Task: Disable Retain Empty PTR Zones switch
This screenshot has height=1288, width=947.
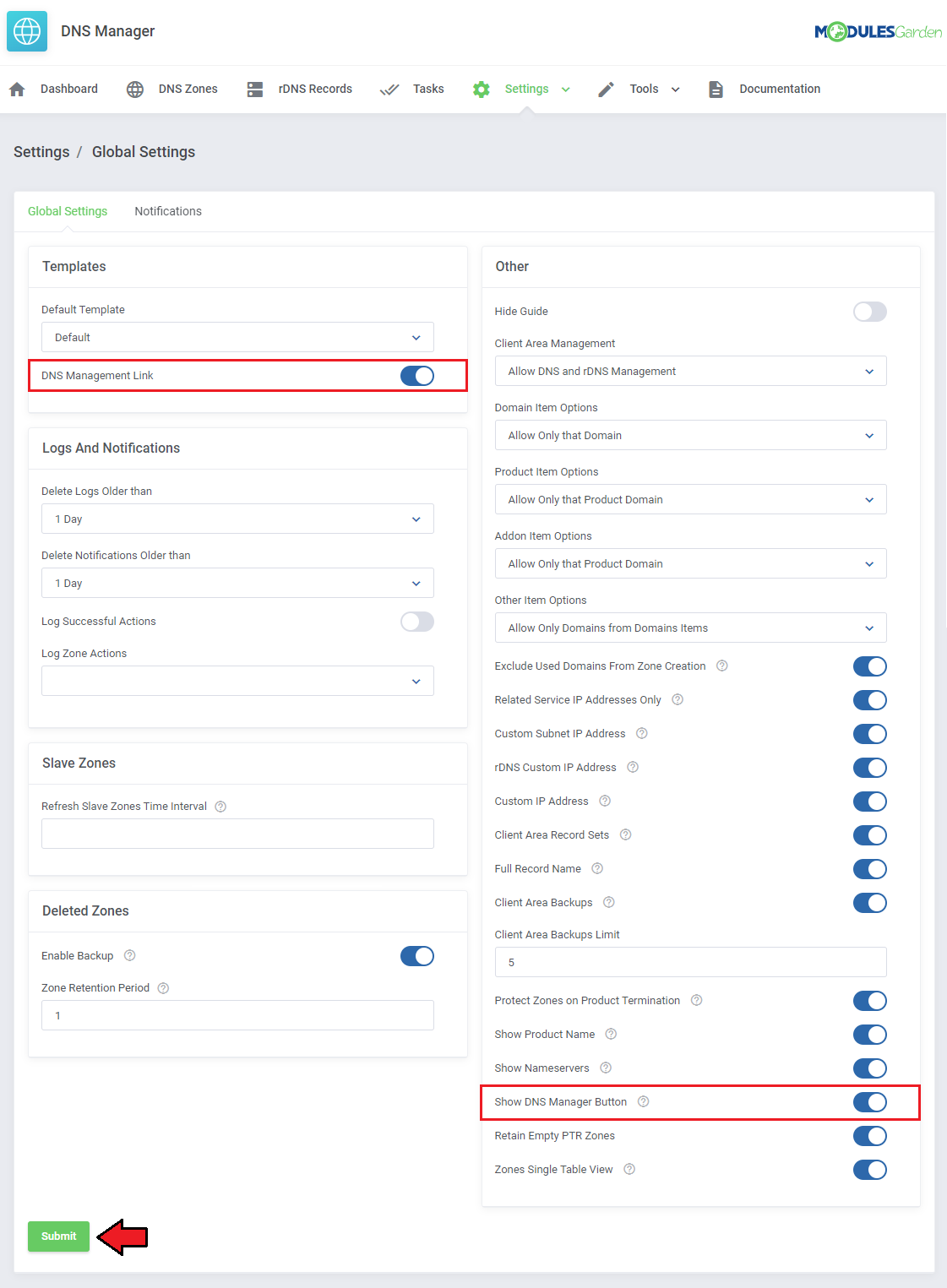Action: pos(870,1136)
